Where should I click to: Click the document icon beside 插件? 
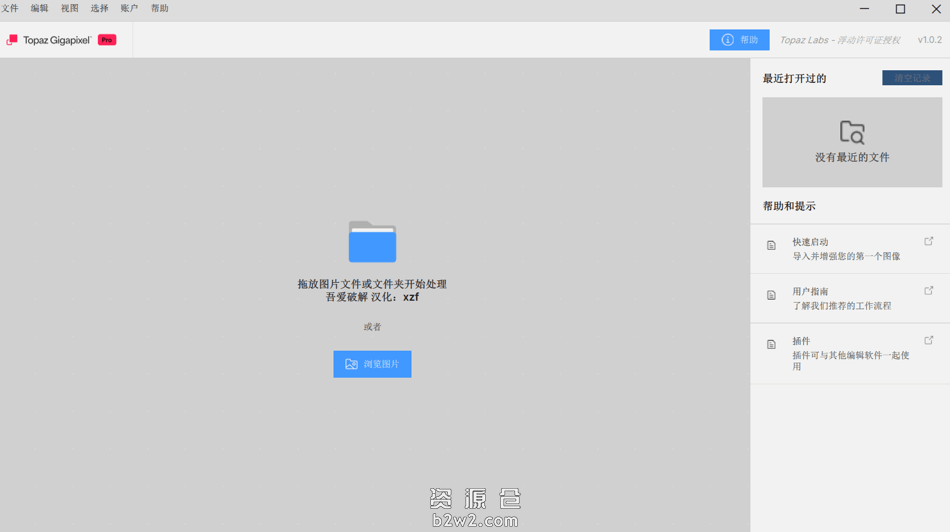coord(771,345)
